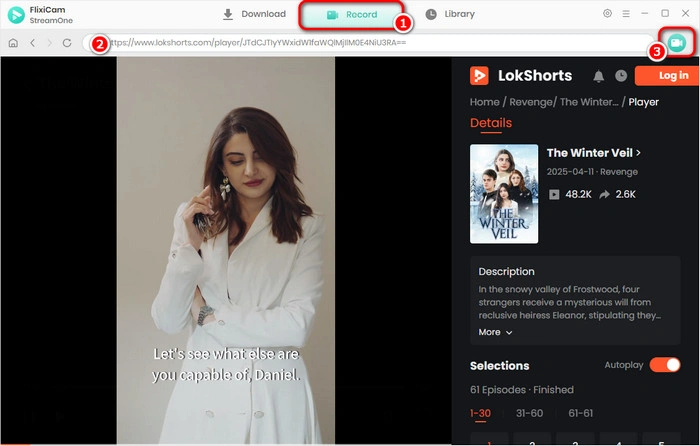Viewport: 700px width, 446px height.
Task: Reload the page with refresh icon
Action: pos(67,44)
